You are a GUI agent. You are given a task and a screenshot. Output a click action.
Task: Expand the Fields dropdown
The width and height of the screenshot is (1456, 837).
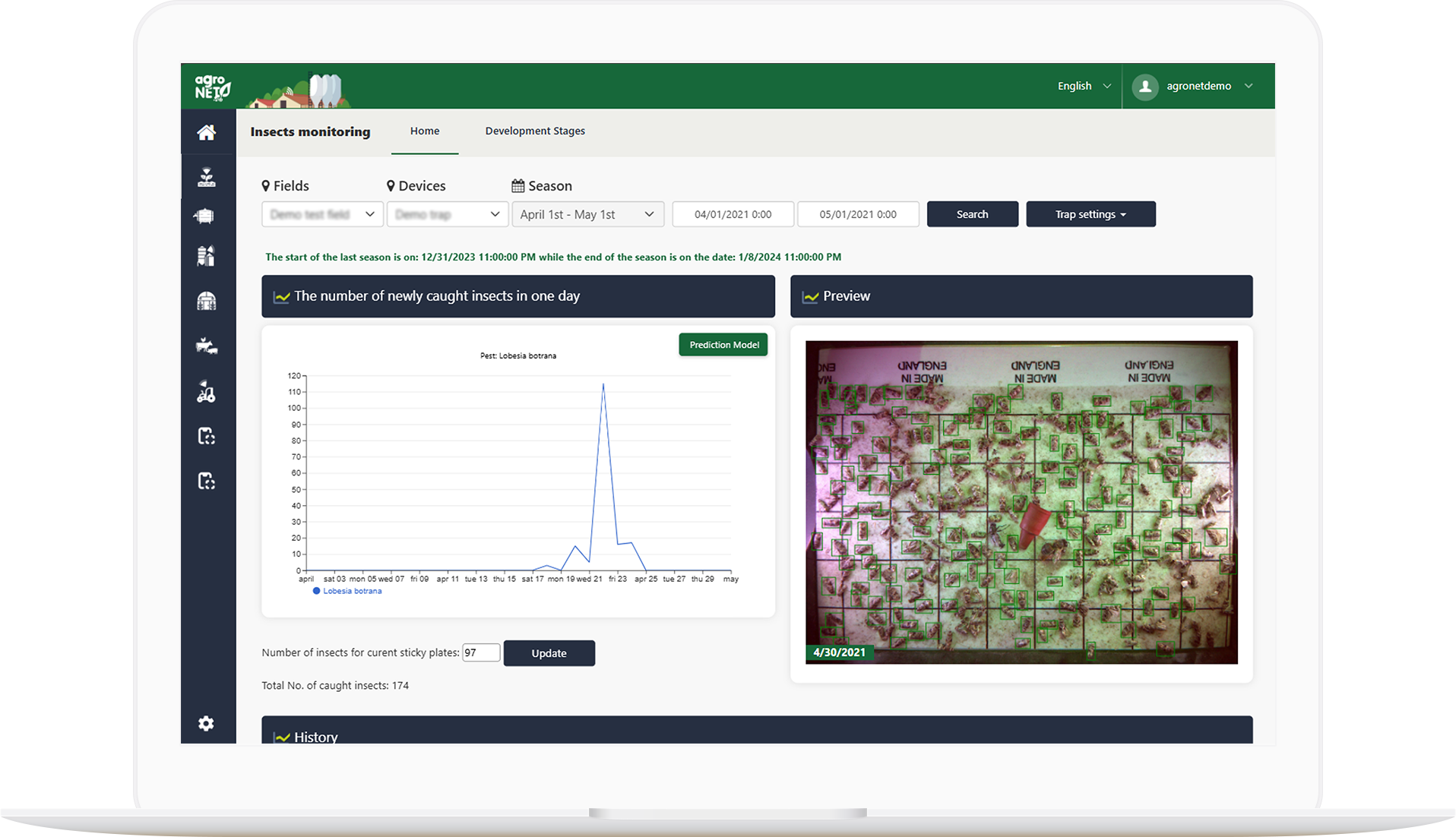[322, 214]
